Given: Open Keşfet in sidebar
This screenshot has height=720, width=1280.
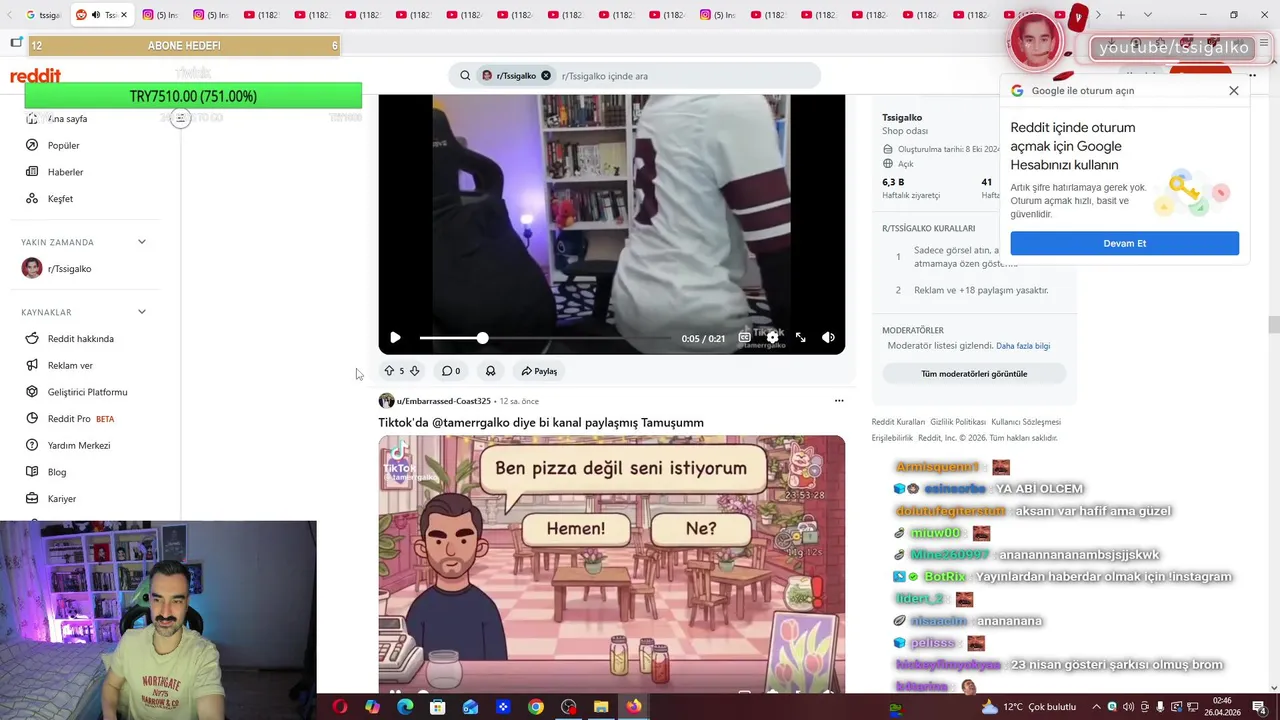Looking at the screenshot, I should (60, 199).
